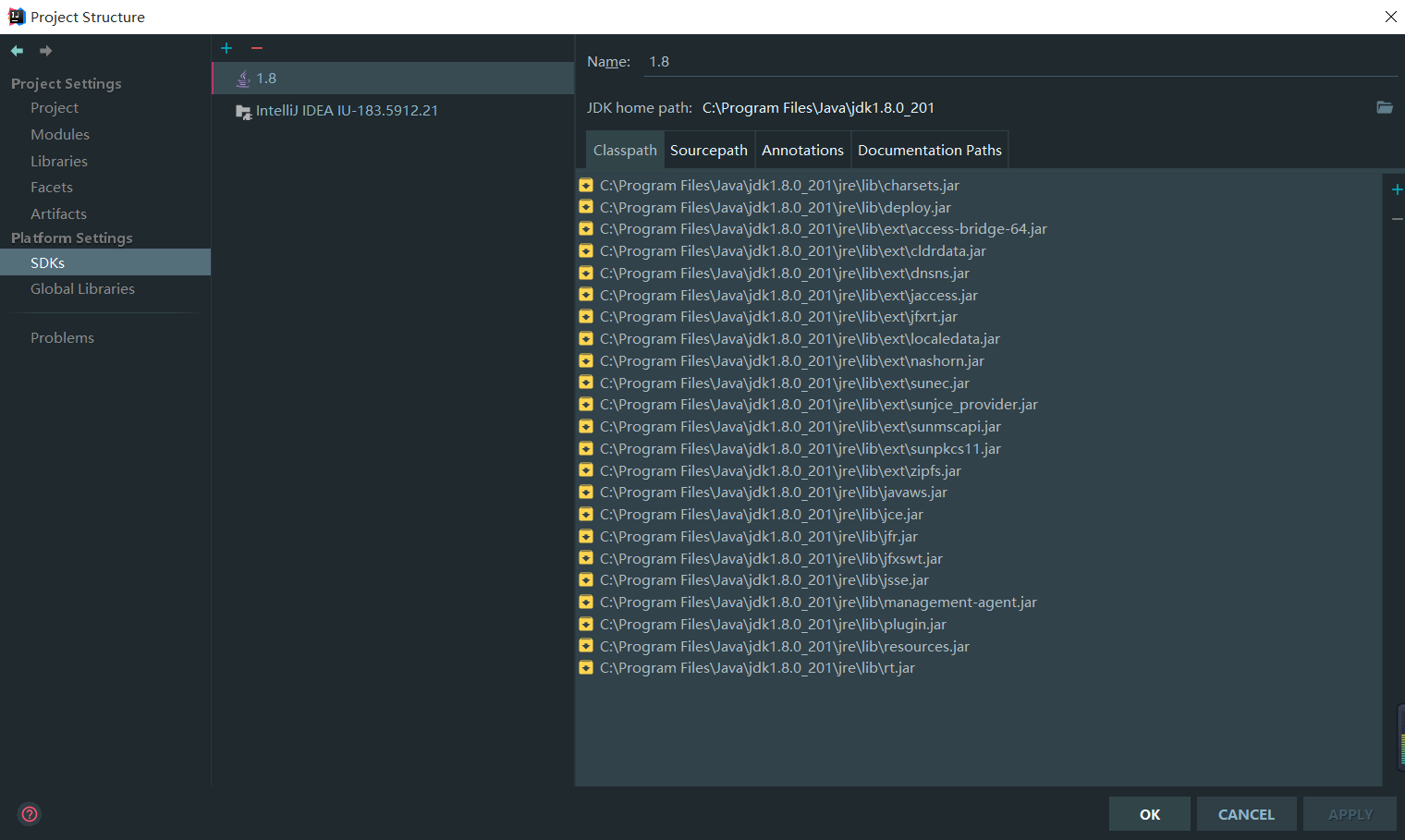The image size is (1405, 840).
Task: Select zipfs.jar classpath entry
Action: coord(779,470)
